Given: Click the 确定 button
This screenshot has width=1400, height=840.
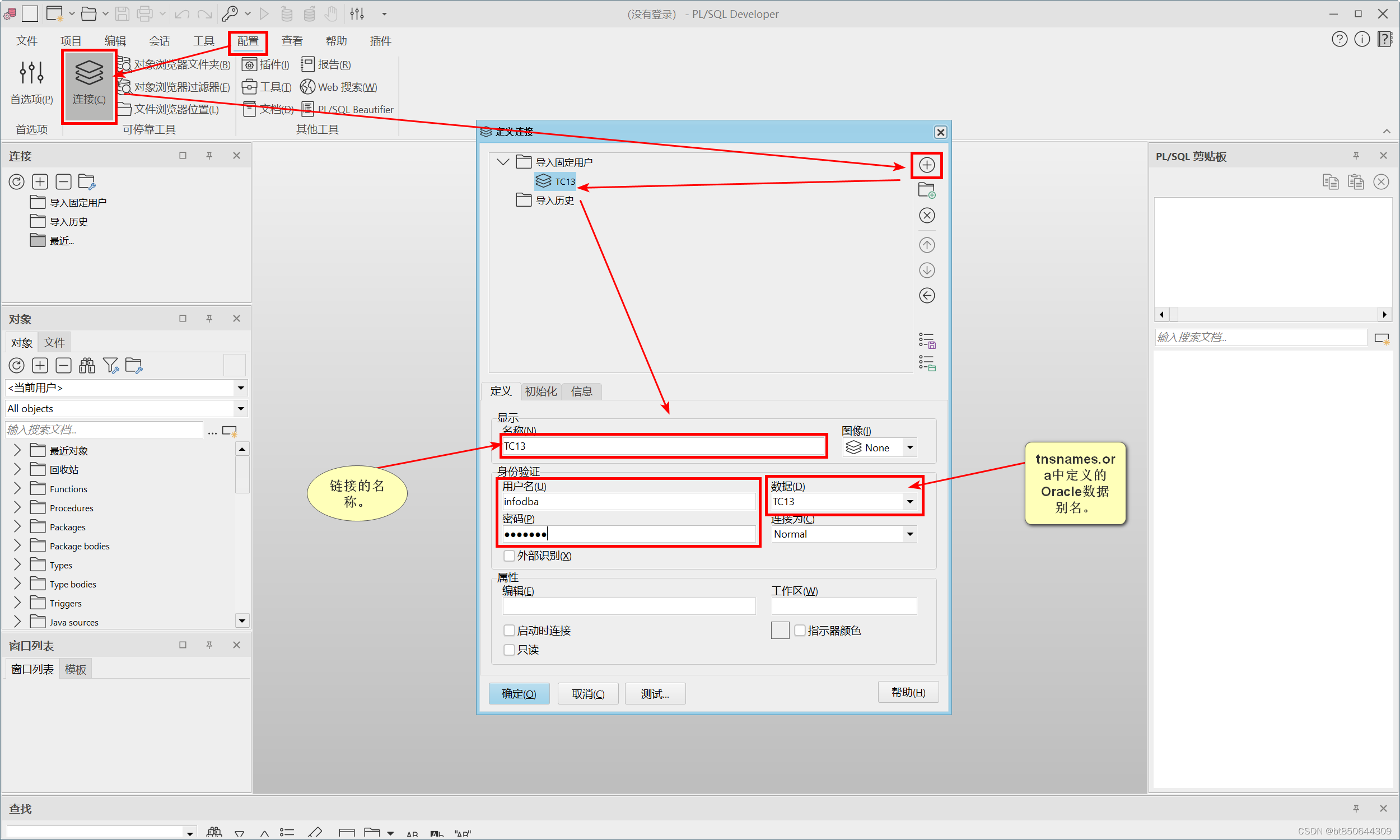Looking at the screenshot, I should click(519, 694).
